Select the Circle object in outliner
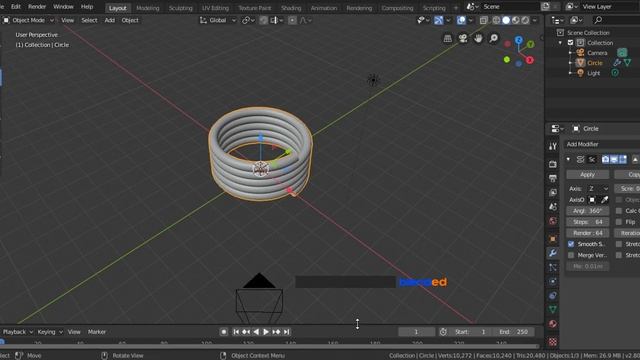Screen dimensions: 640x360 click(x=595, y=63)
